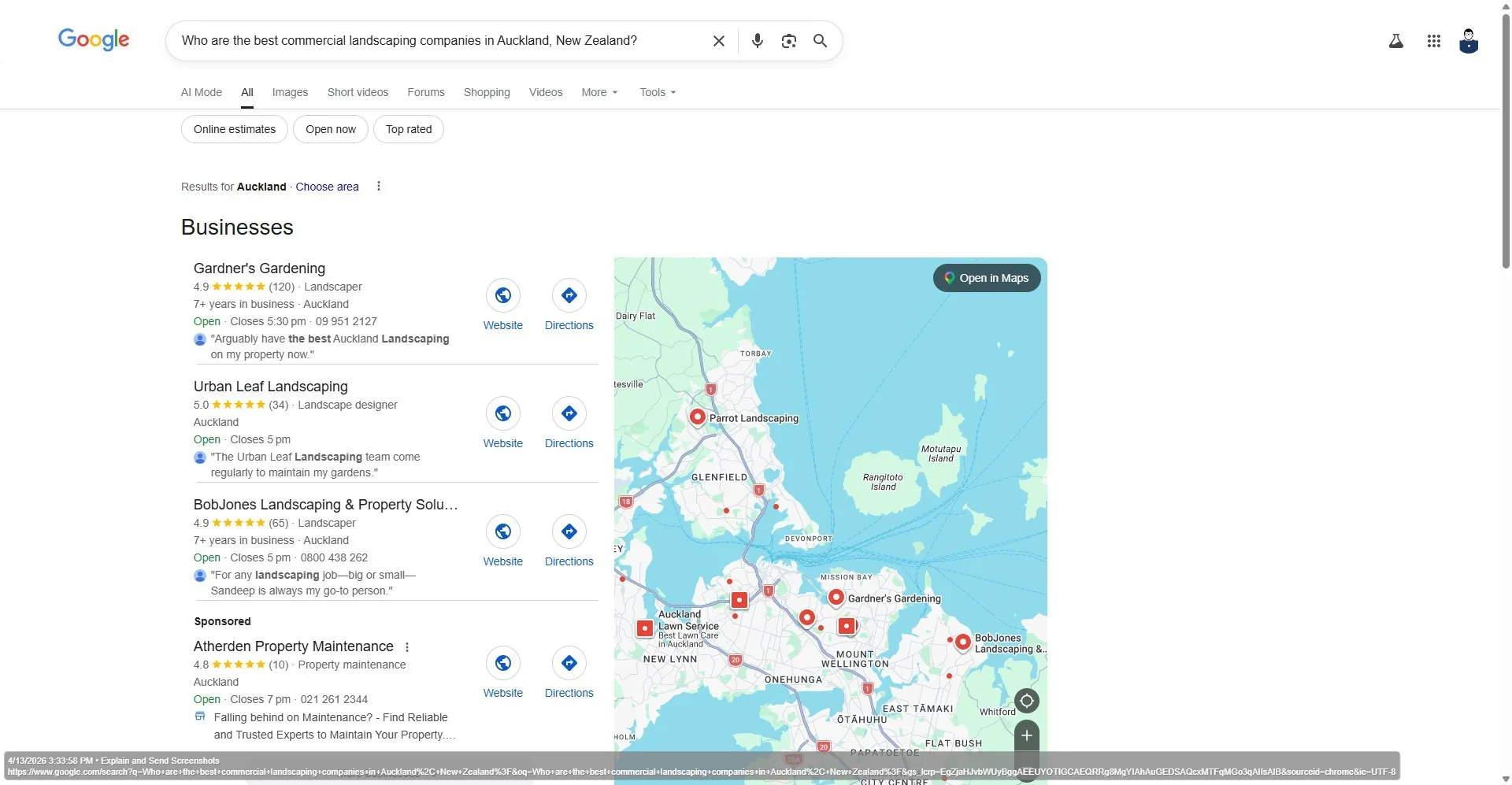Click the Rangitoto Island label on map
Viewport: 1512px width, 785px height.
pyautogui.click(x=883, y=482)
